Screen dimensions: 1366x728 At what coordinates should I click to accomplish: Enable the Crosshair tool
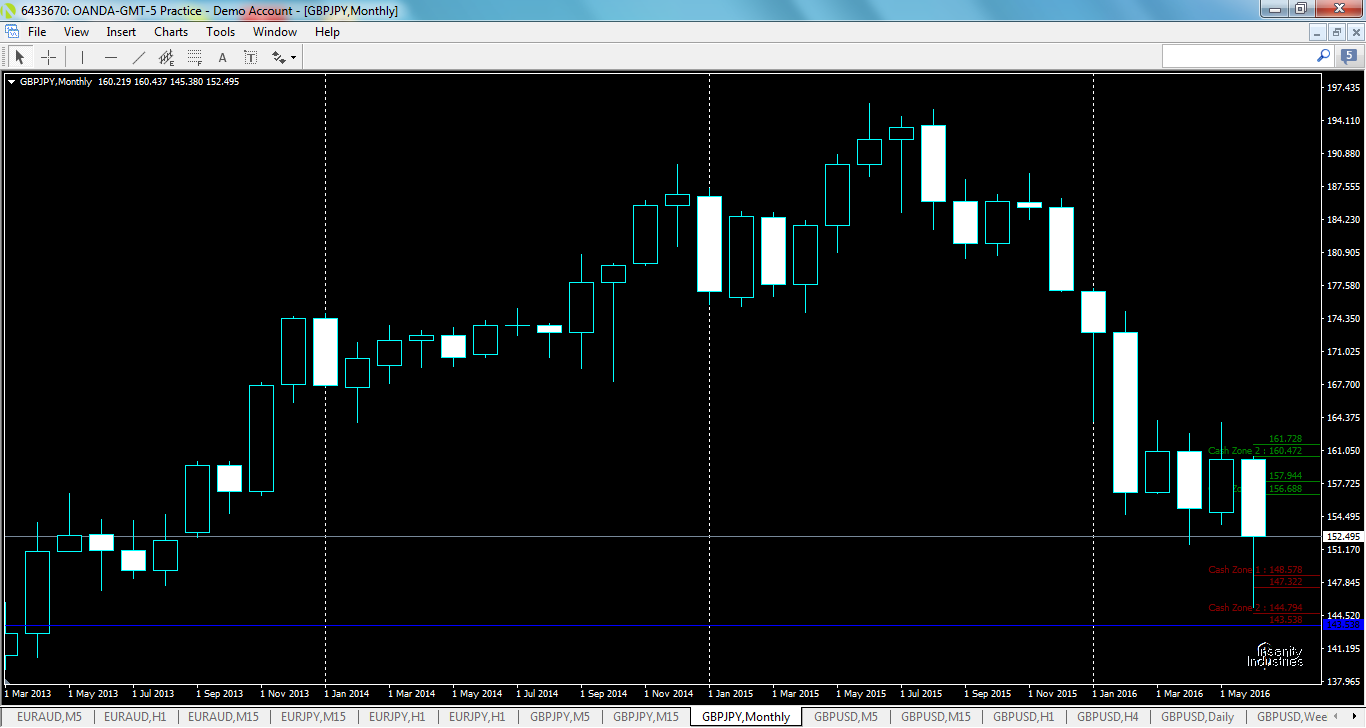pos(48,56)
